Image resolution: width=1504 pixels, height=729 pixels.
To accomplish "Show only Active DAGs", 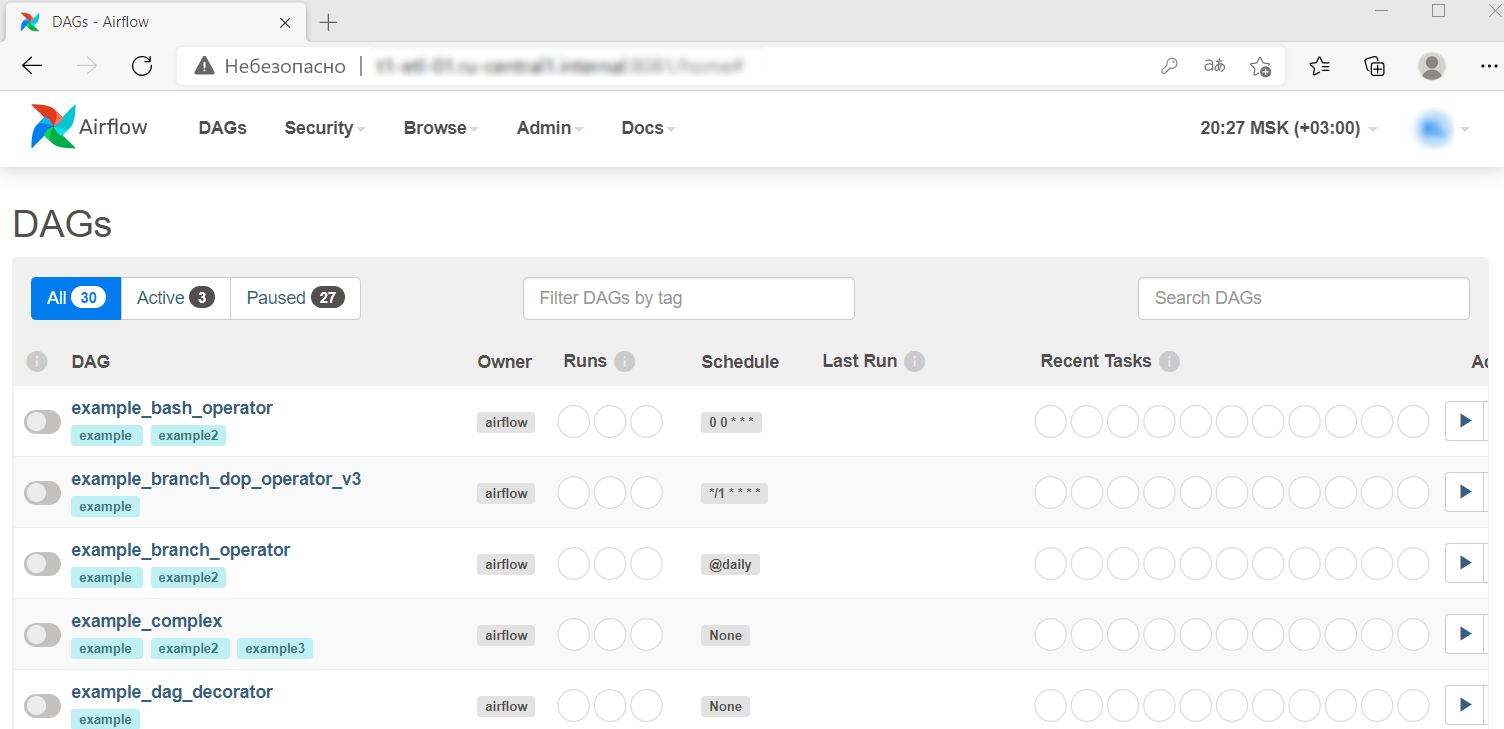I will [175, 298].
